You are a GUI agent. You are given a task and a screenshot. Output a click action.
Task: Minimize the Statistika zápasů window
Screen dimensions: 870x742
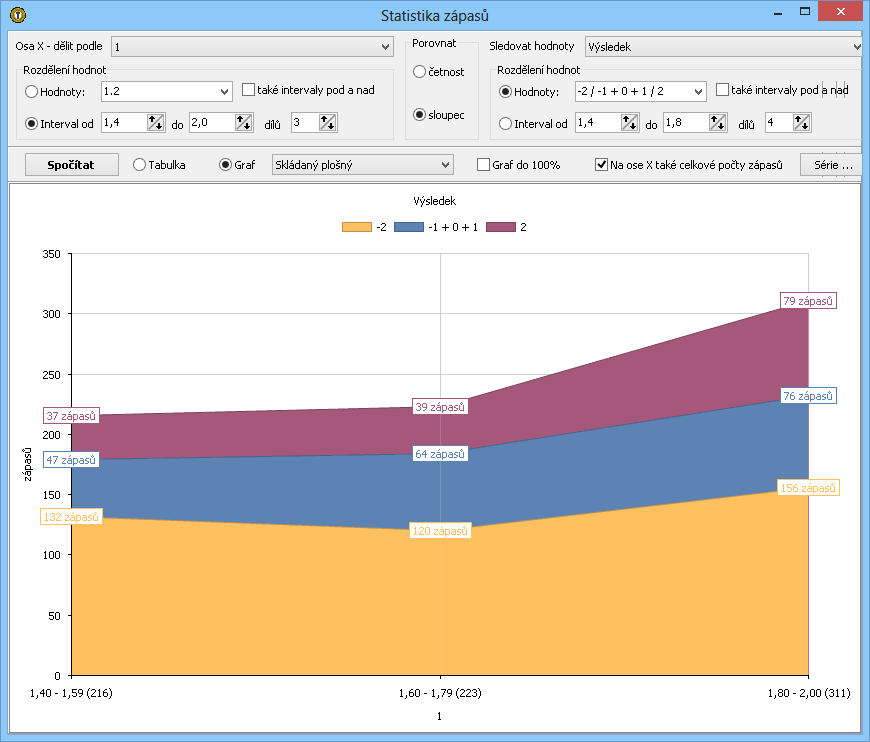point(778,12)
